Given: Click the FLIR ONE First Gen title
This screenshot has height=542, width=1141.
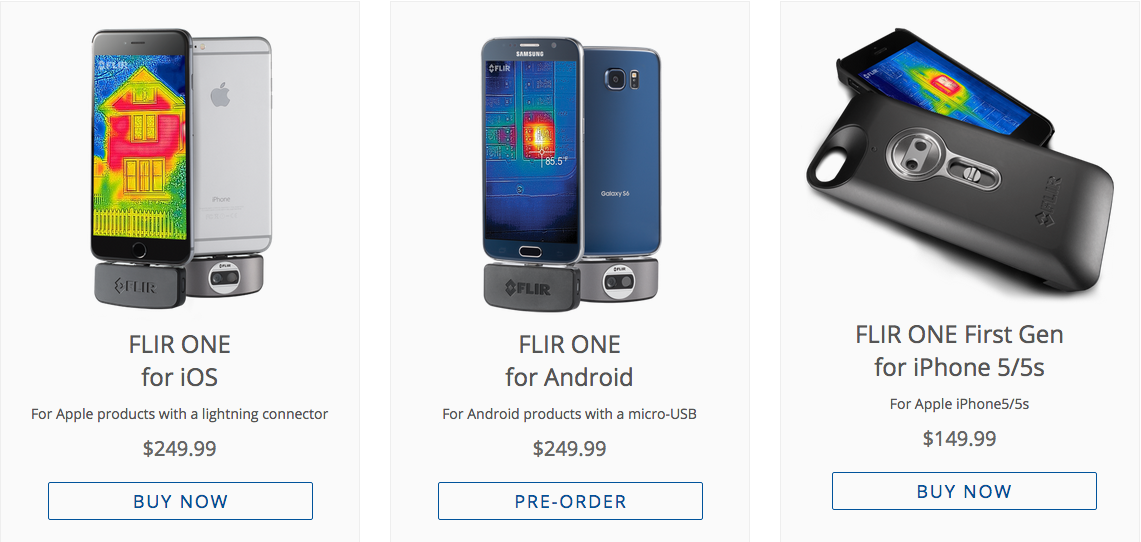Looking at the screenshot, I should tap(960, 351).
